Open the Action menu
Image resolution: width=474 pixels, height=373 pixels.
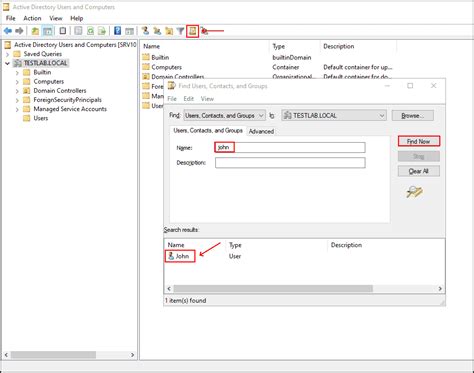[32, 18]
